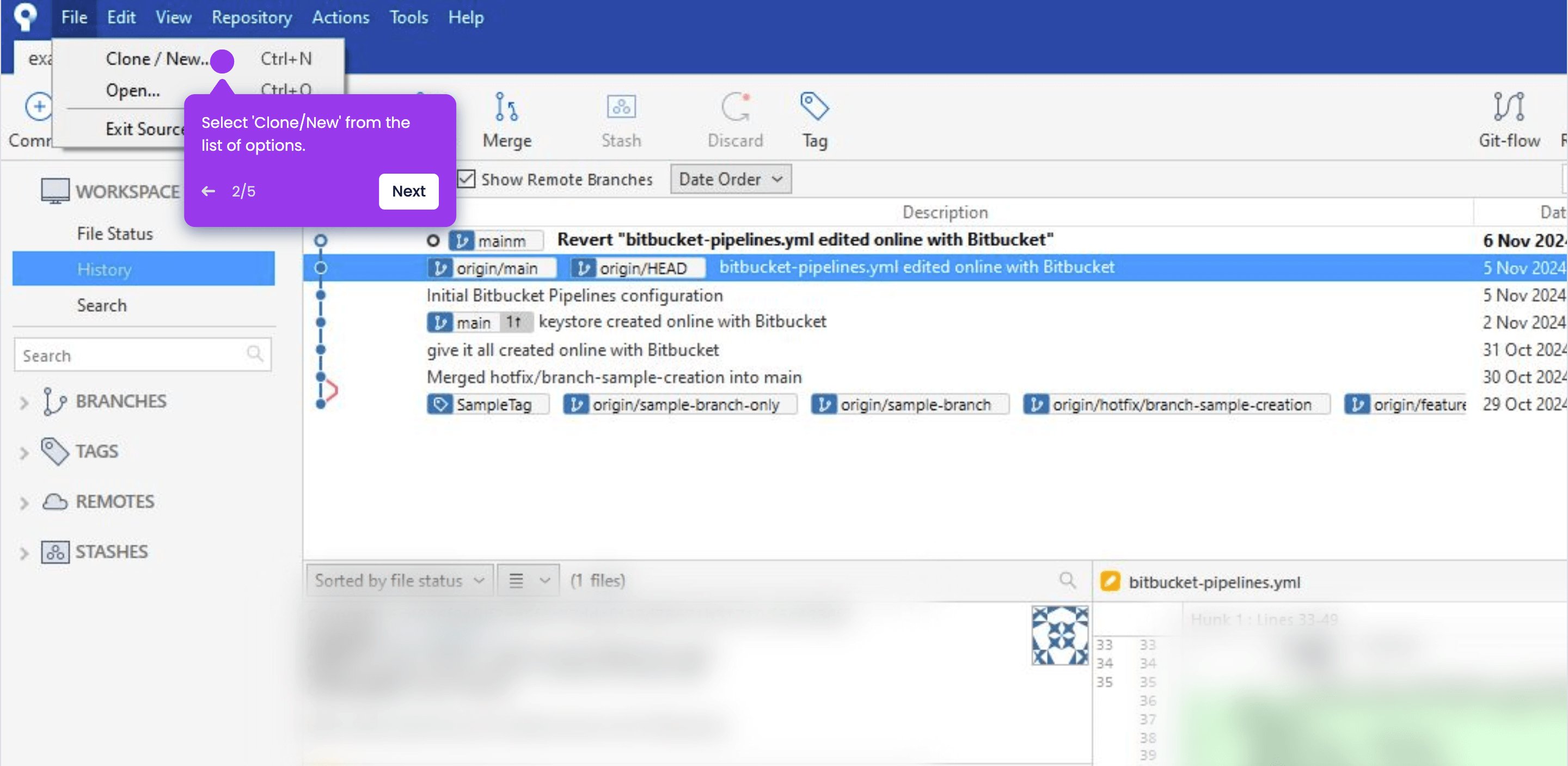
Task: Click the REMOTES cloud icon
Action: (55, 502)
